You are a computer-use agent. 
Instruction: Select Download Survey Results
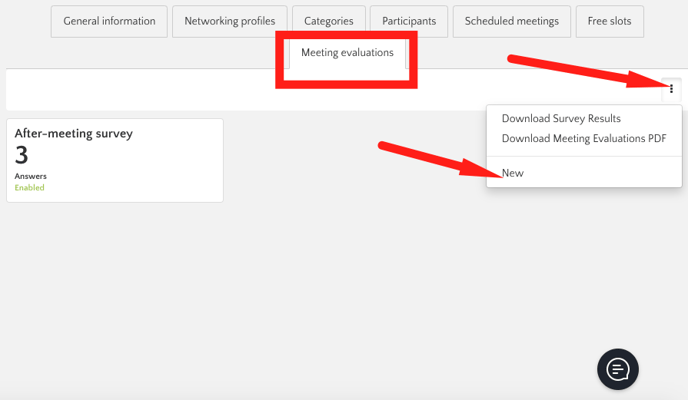(561, 119)
